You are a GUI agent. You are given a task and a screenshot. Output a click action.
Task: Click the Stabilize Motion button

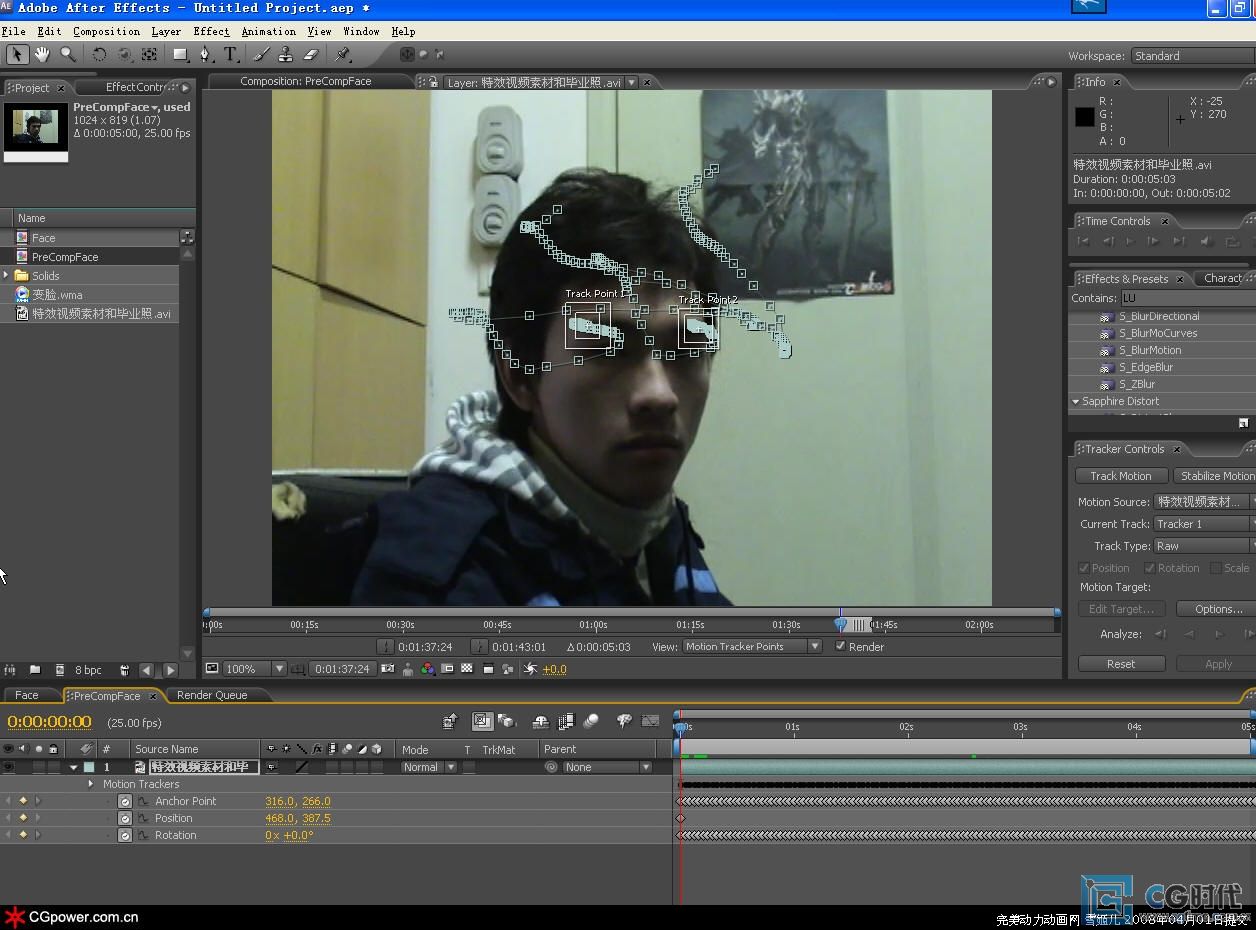point(1215,476)
